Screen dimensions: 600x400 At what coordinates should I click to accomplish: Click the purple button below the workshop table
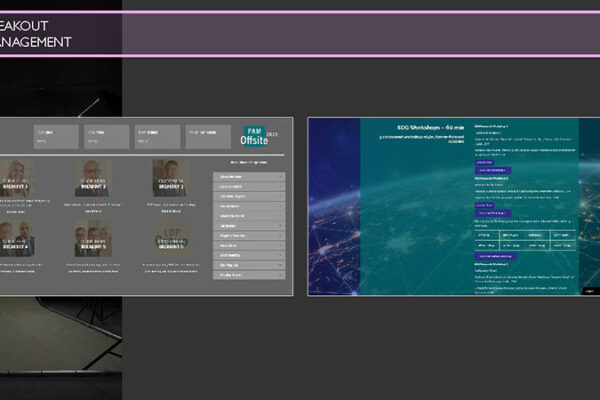click(x=496, y=256)
